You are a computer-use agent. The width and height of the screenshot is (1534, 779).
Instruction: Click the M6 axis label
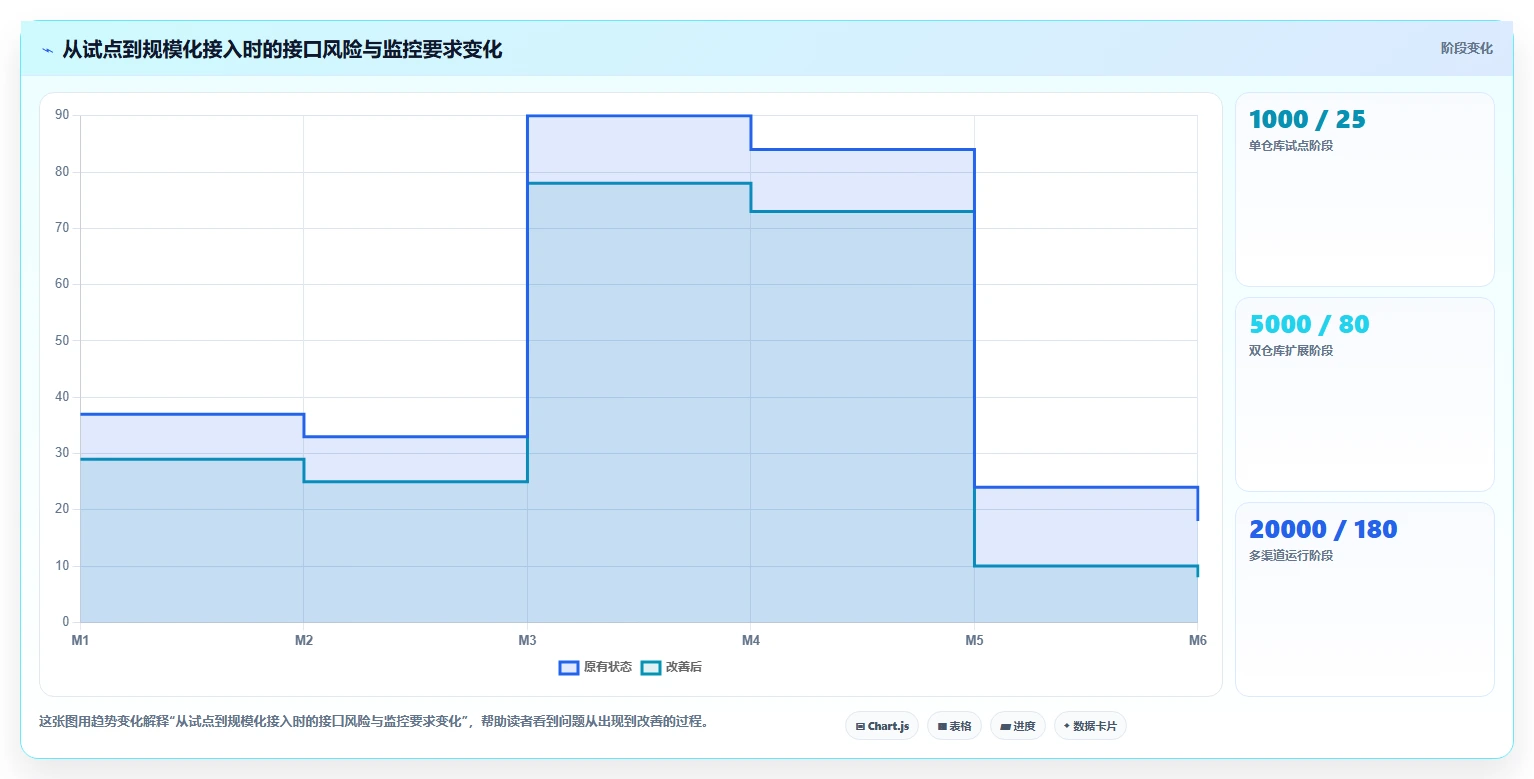1197,640
